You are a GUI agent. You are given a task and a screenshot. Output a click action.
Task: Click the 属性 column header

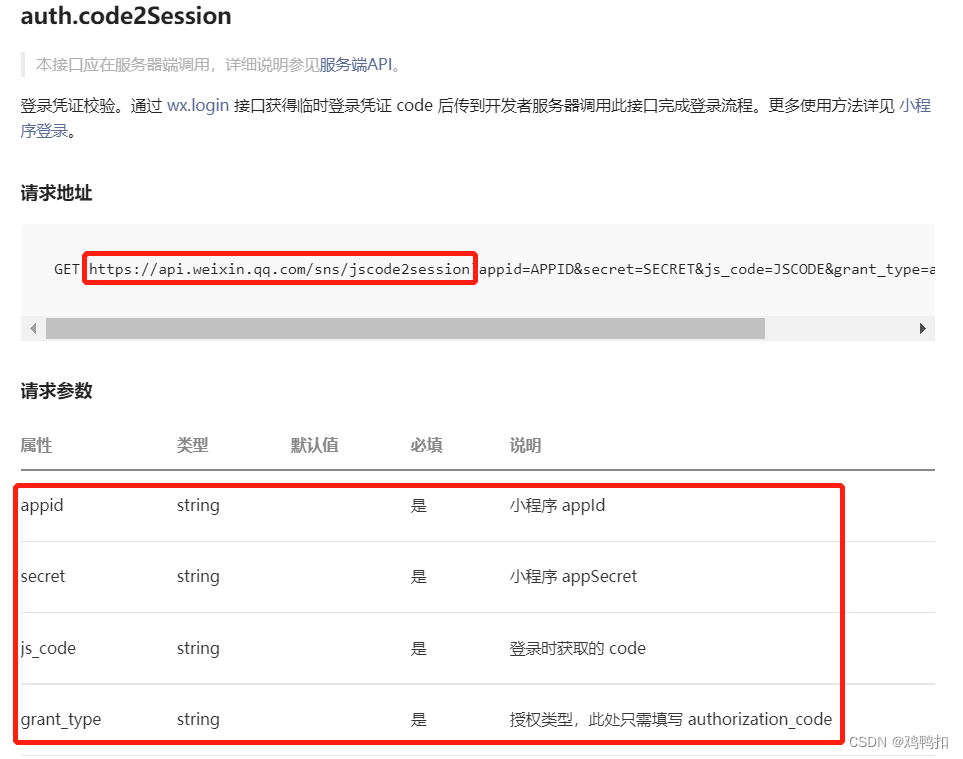click(36, 445)
